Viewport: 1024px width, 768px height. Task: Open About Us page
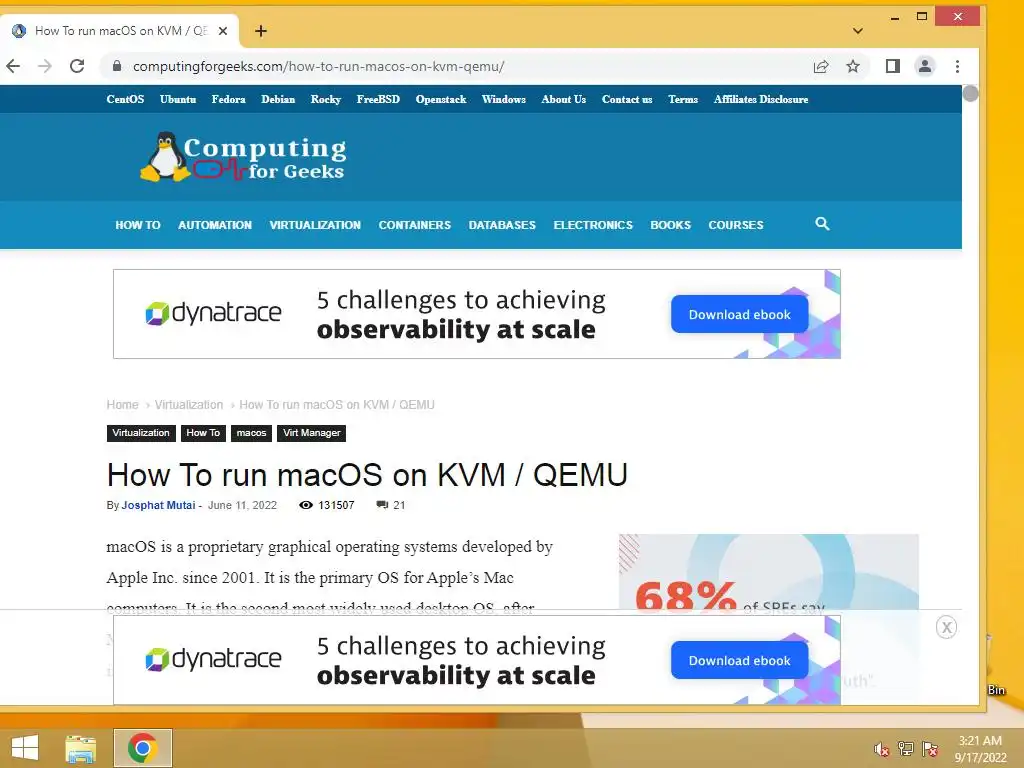(x=564, y=99)
